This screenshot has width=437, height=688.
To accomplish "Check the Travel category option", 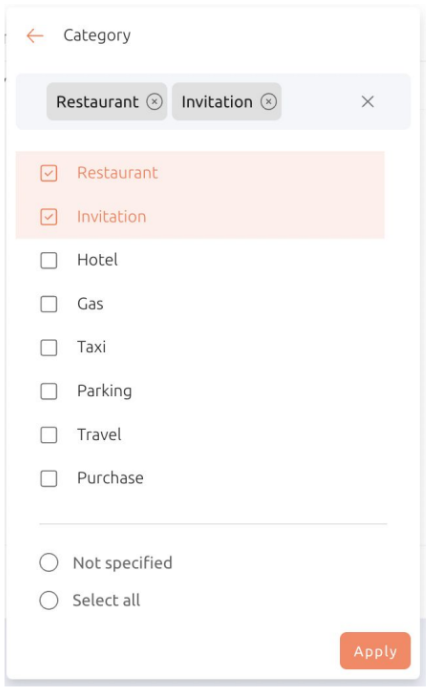I will [49, 435].
